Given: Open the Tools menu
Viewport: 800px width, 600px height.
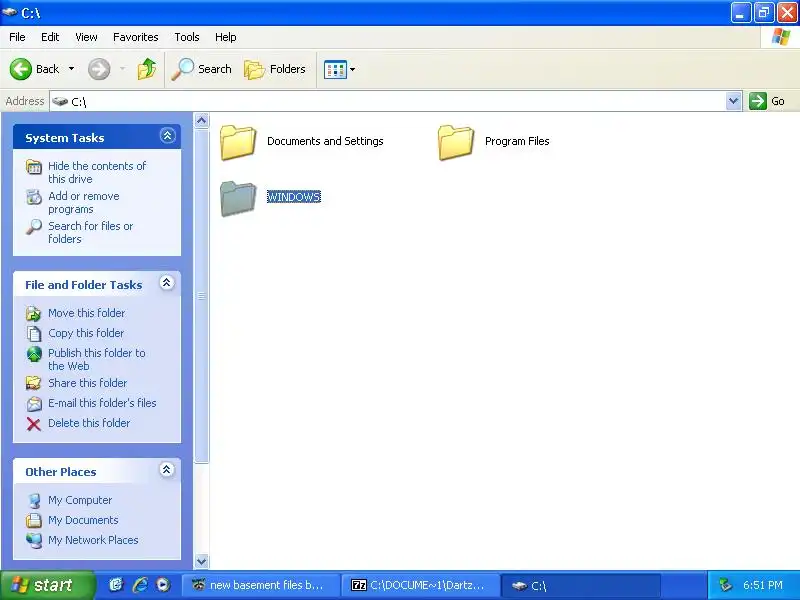Looking at the screenshot, I should [187, 37].
